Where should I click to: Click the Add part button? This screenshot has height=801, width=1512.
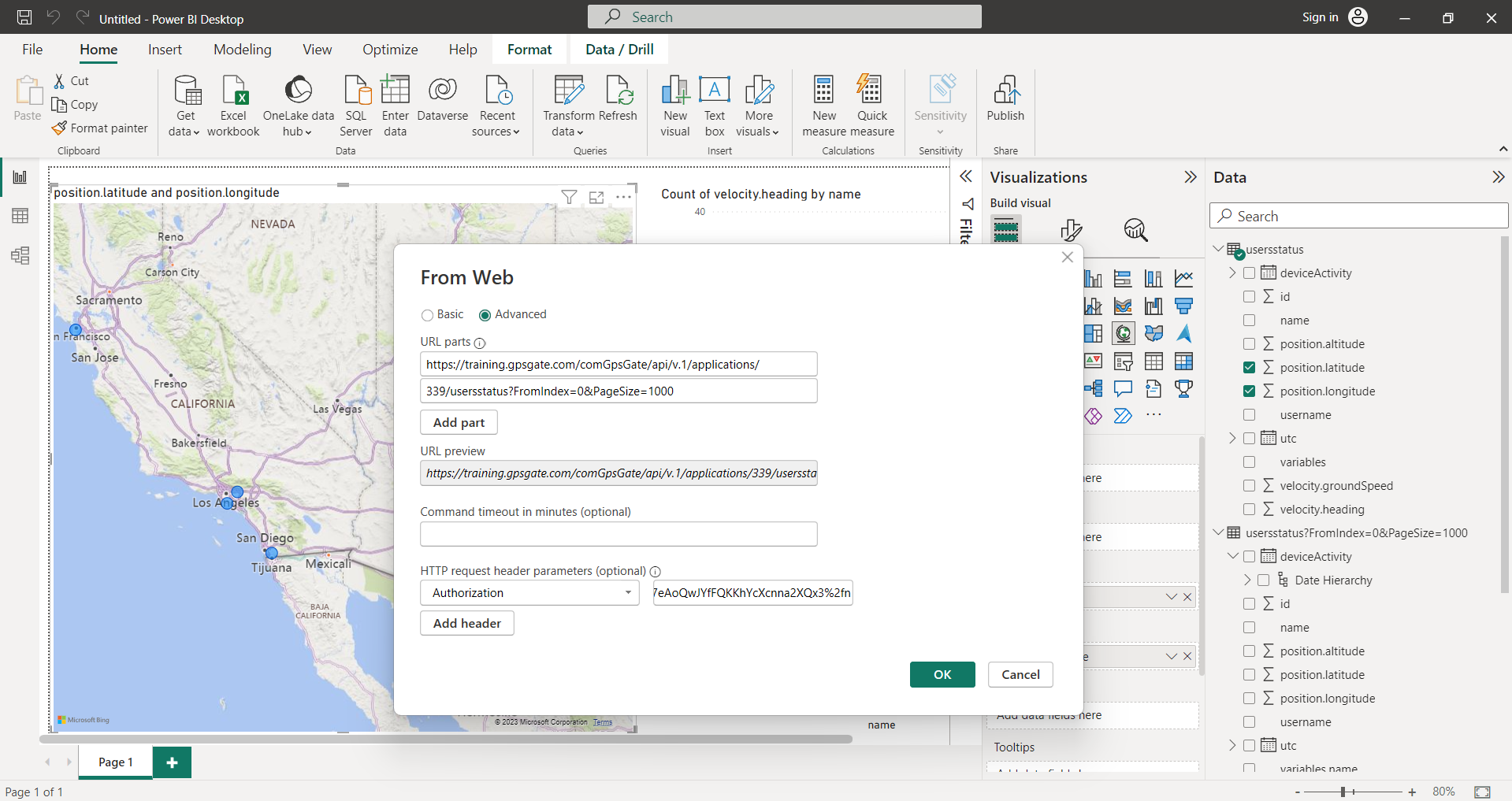(459, 423)
